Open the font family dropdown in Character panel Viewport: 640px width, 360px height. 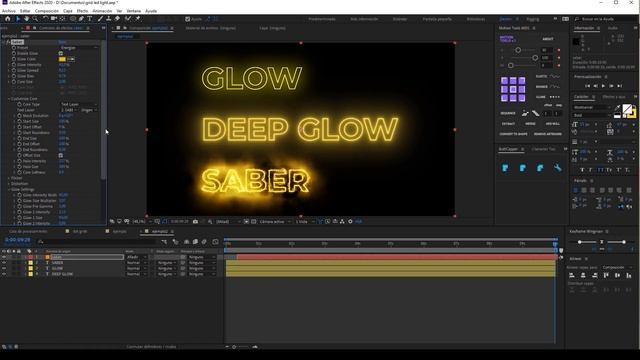tap(593, 107)
